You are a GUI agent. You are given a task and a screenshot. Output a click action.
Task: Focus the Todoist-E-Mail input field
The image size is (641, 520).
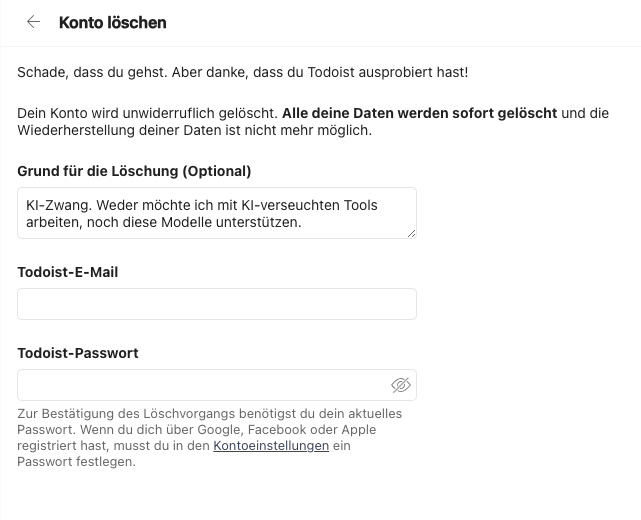217,304
